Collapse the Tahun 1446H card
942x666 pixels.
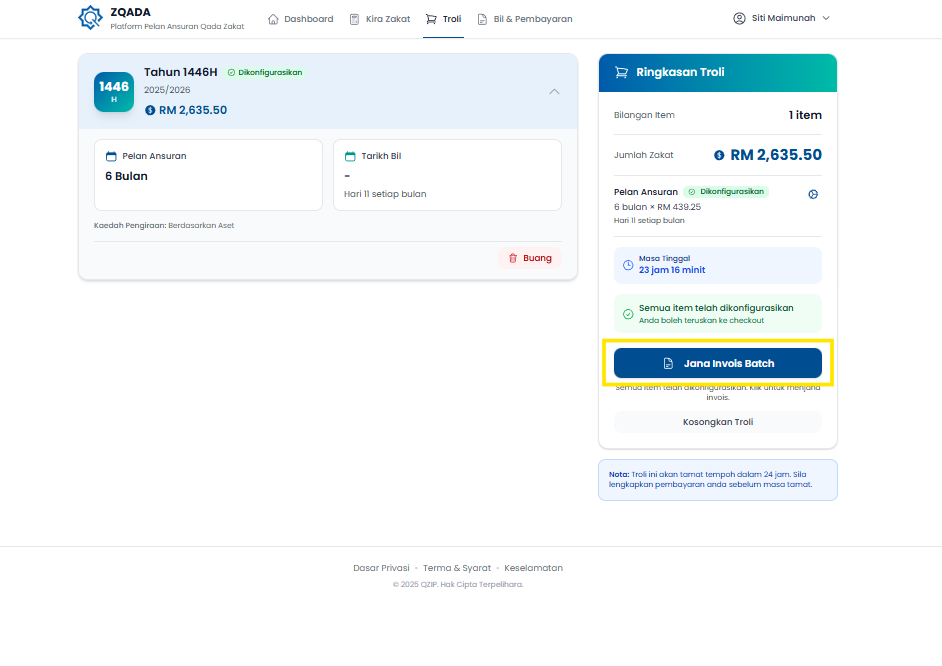(555, 91)
